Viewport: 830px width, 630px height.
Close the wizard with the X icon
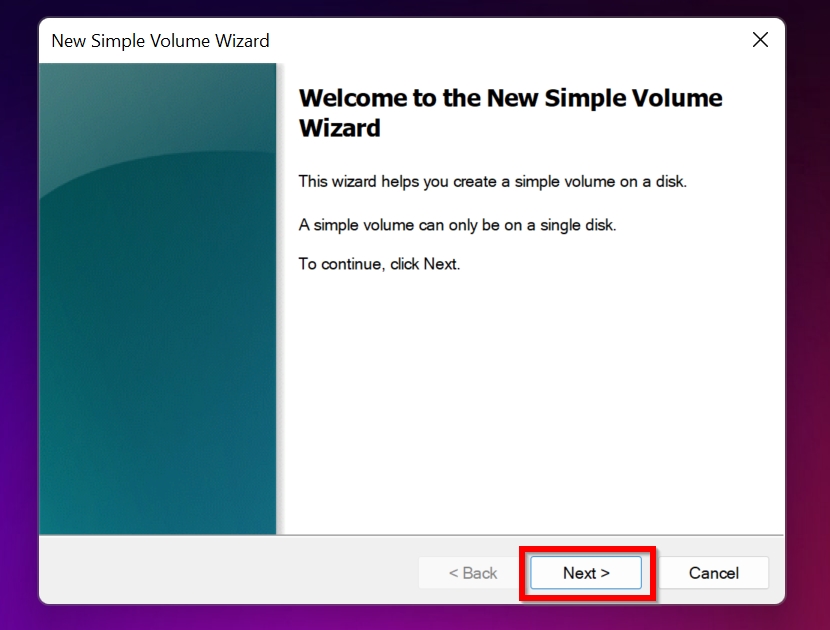point(760,40)
